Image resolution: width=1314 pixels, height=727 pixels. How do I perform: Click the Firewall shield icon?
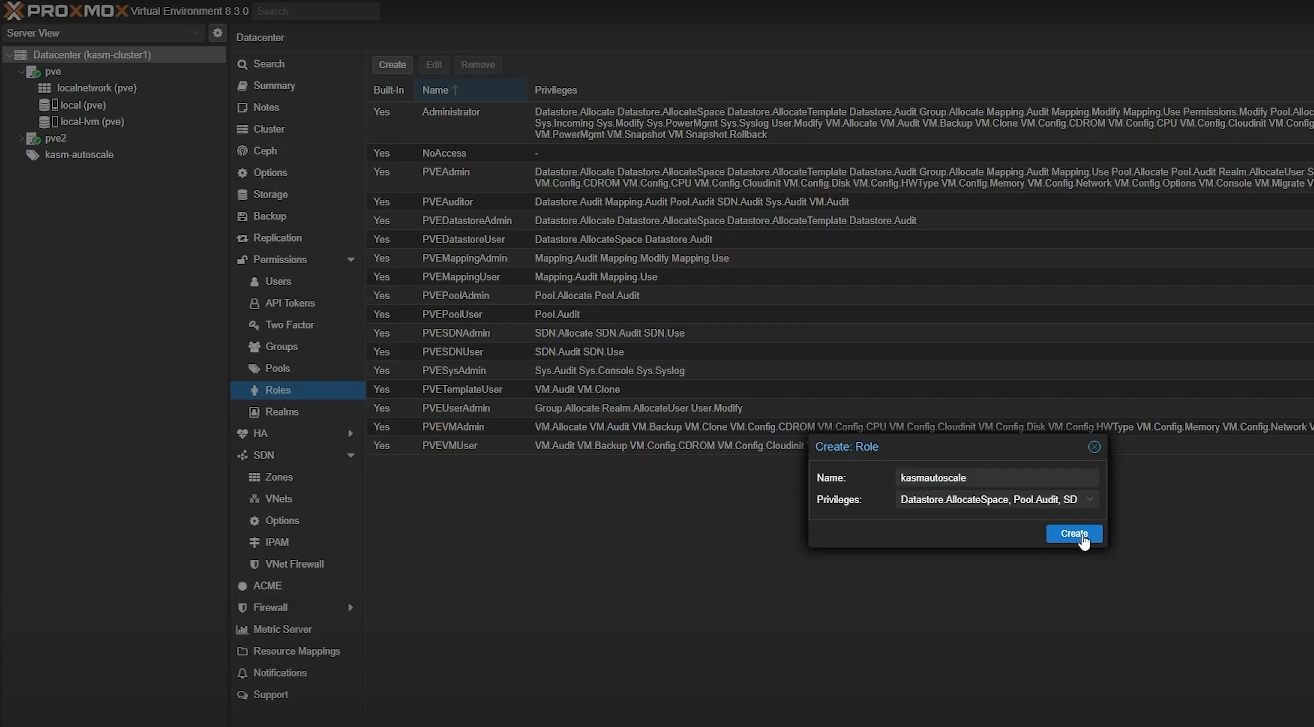click(x=242, y=607)
